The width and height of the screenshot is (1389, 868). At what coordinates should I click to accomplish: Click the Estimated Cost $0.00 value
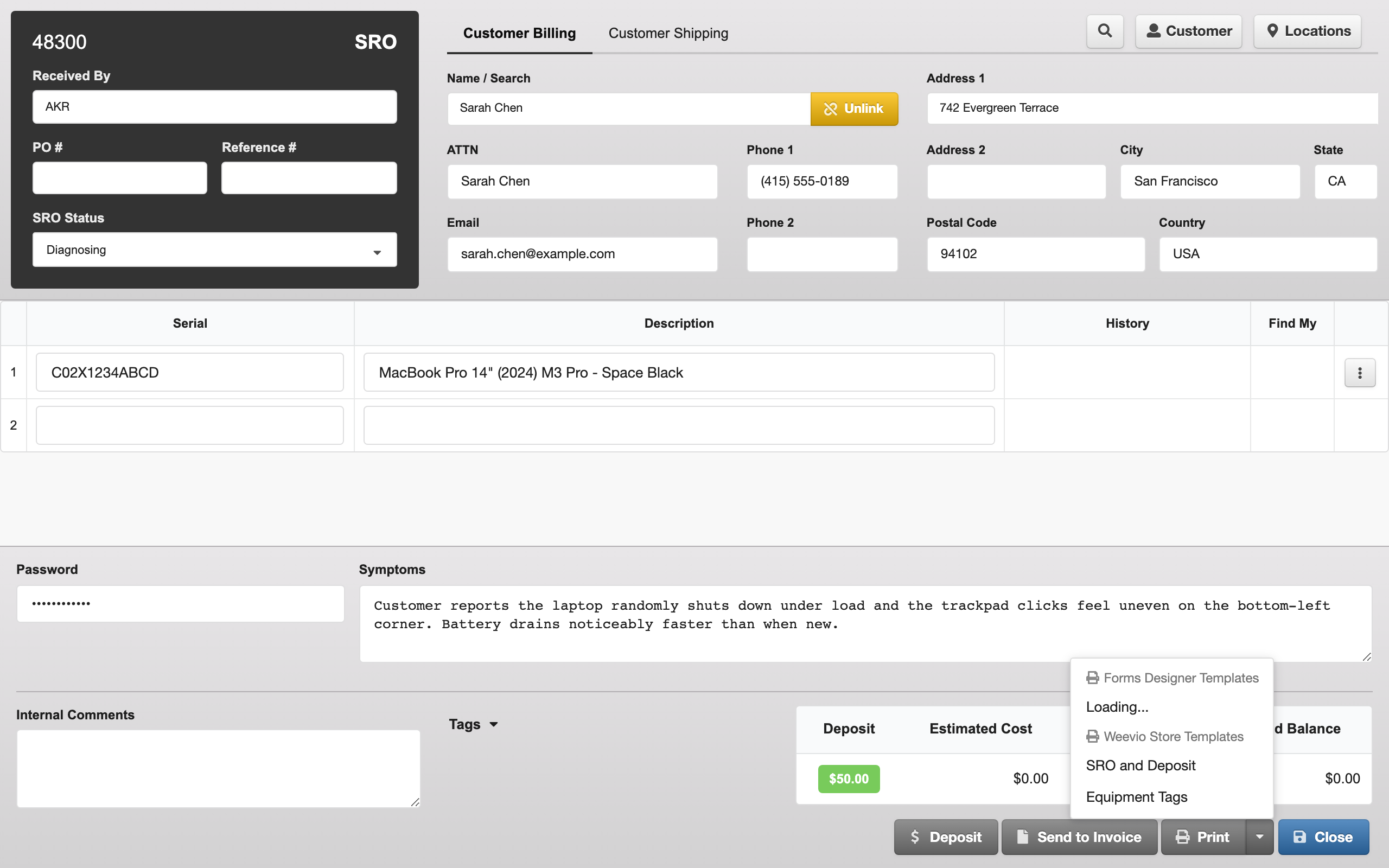[1030, 778]
